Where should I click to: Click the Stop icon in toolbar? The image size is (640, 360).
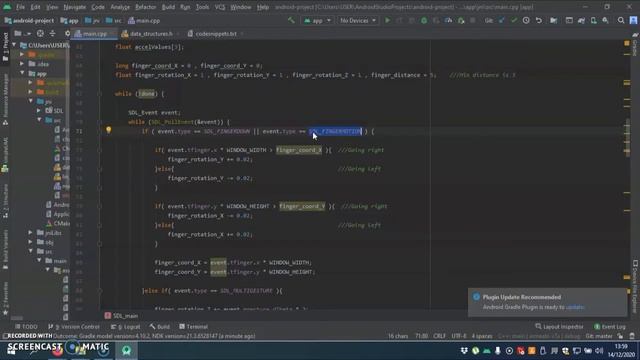point(473,20)
